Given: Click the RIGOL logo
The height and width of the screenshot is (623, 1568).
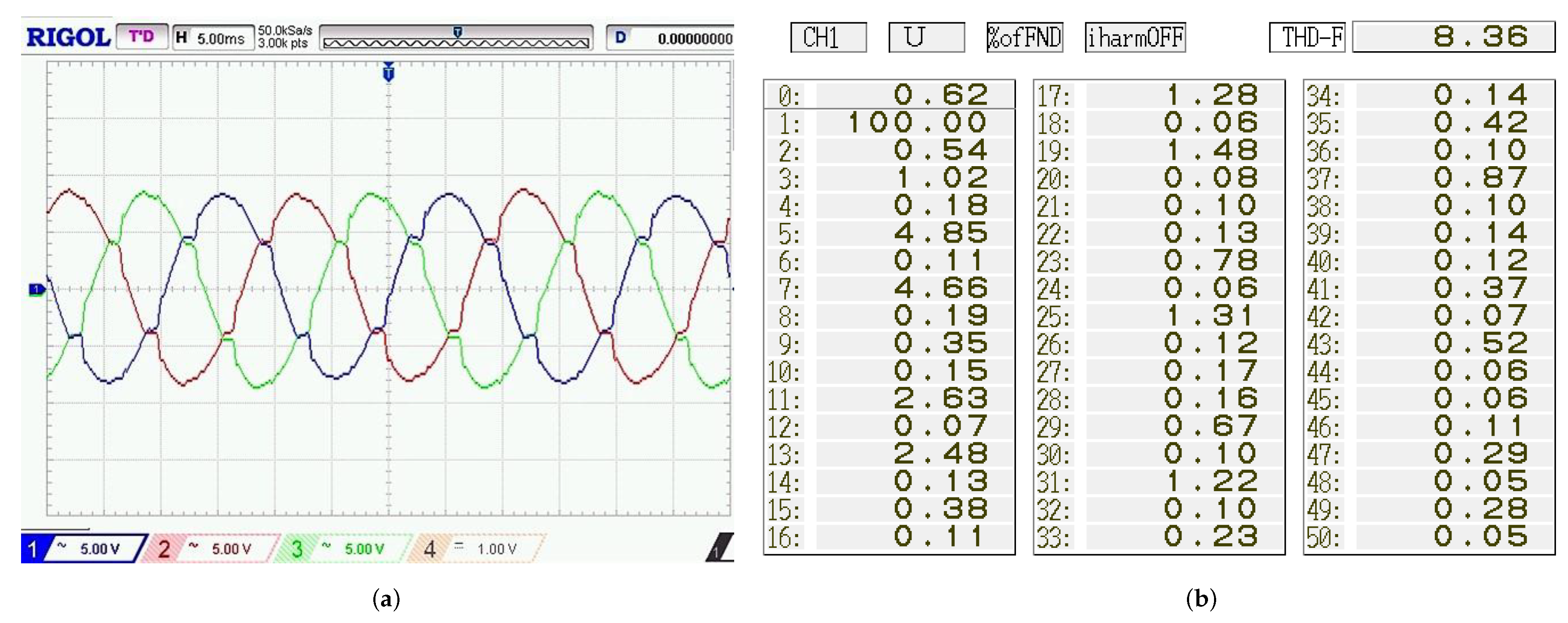Looking at the screenshot, I should pyautogui.click(x=68, y=37).
